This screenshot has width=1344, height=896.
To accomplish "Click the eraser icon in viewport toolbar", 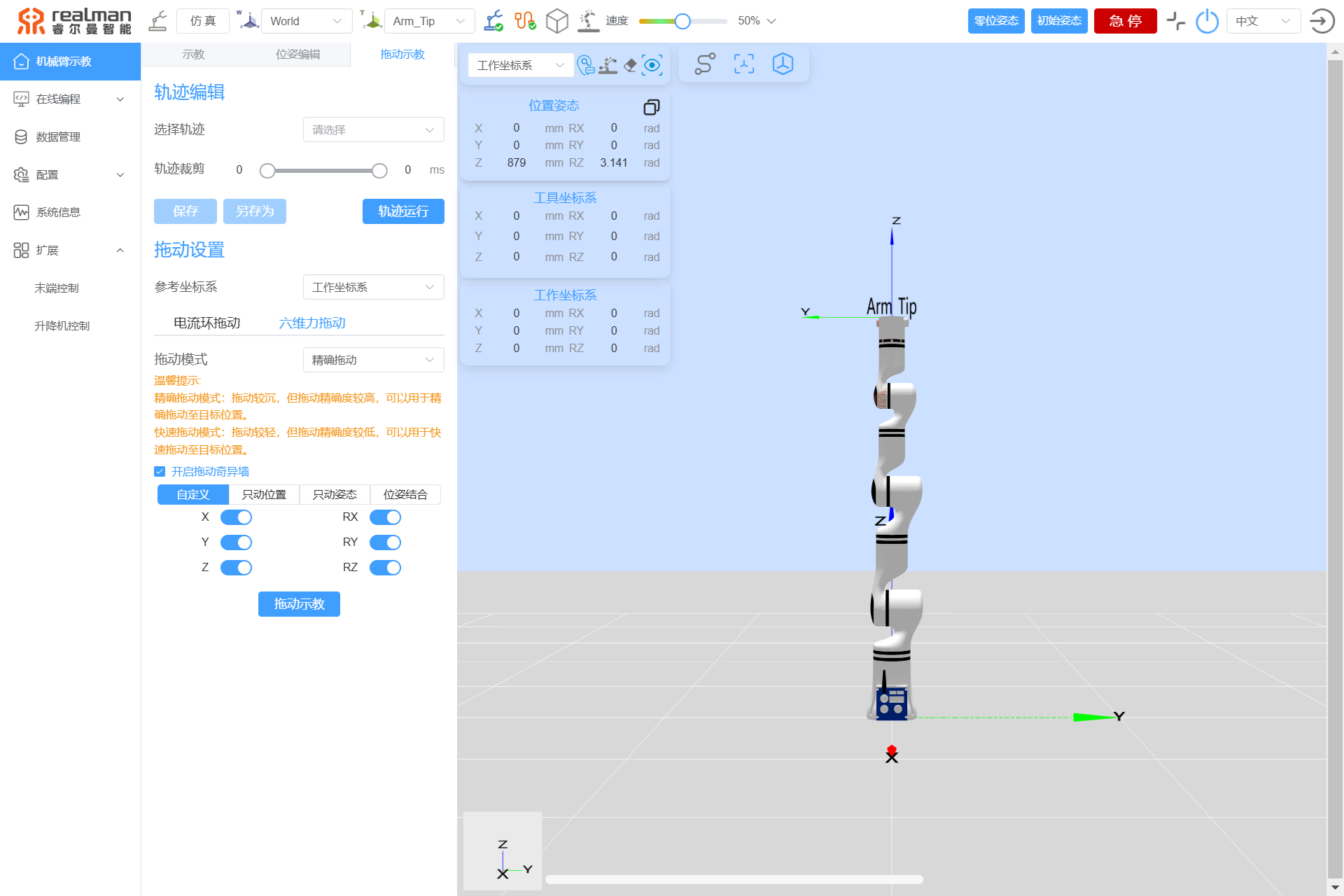I will [x=630, y=65].
